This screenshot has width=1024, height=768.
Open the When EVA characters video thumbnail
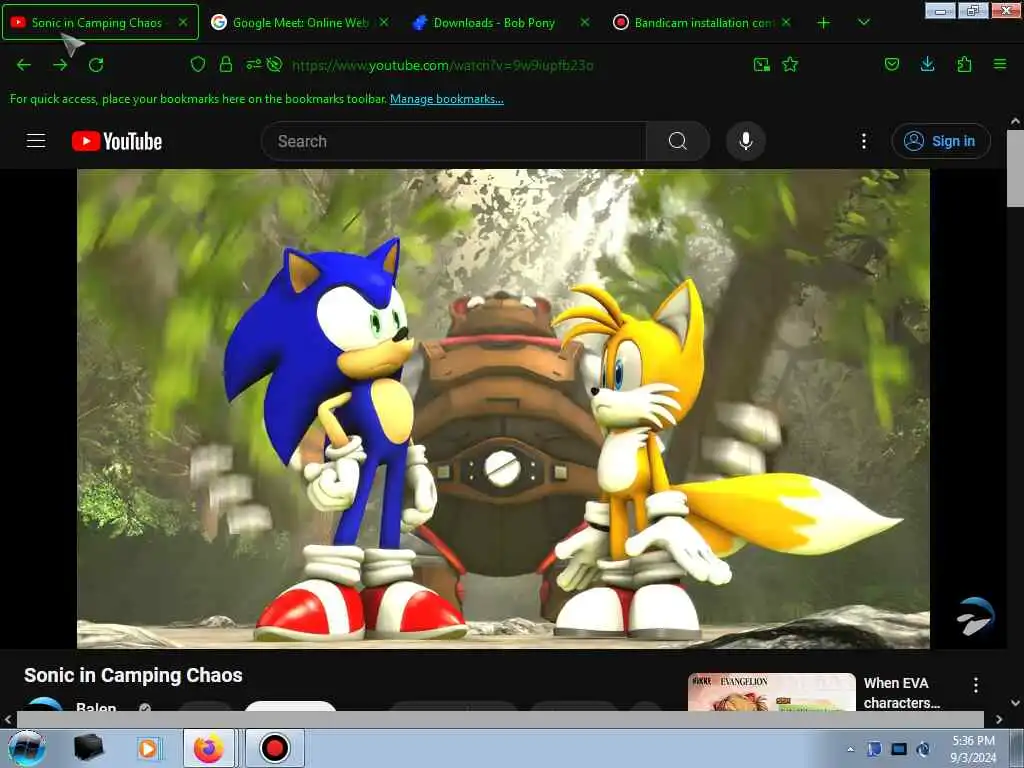click(771, 692)
